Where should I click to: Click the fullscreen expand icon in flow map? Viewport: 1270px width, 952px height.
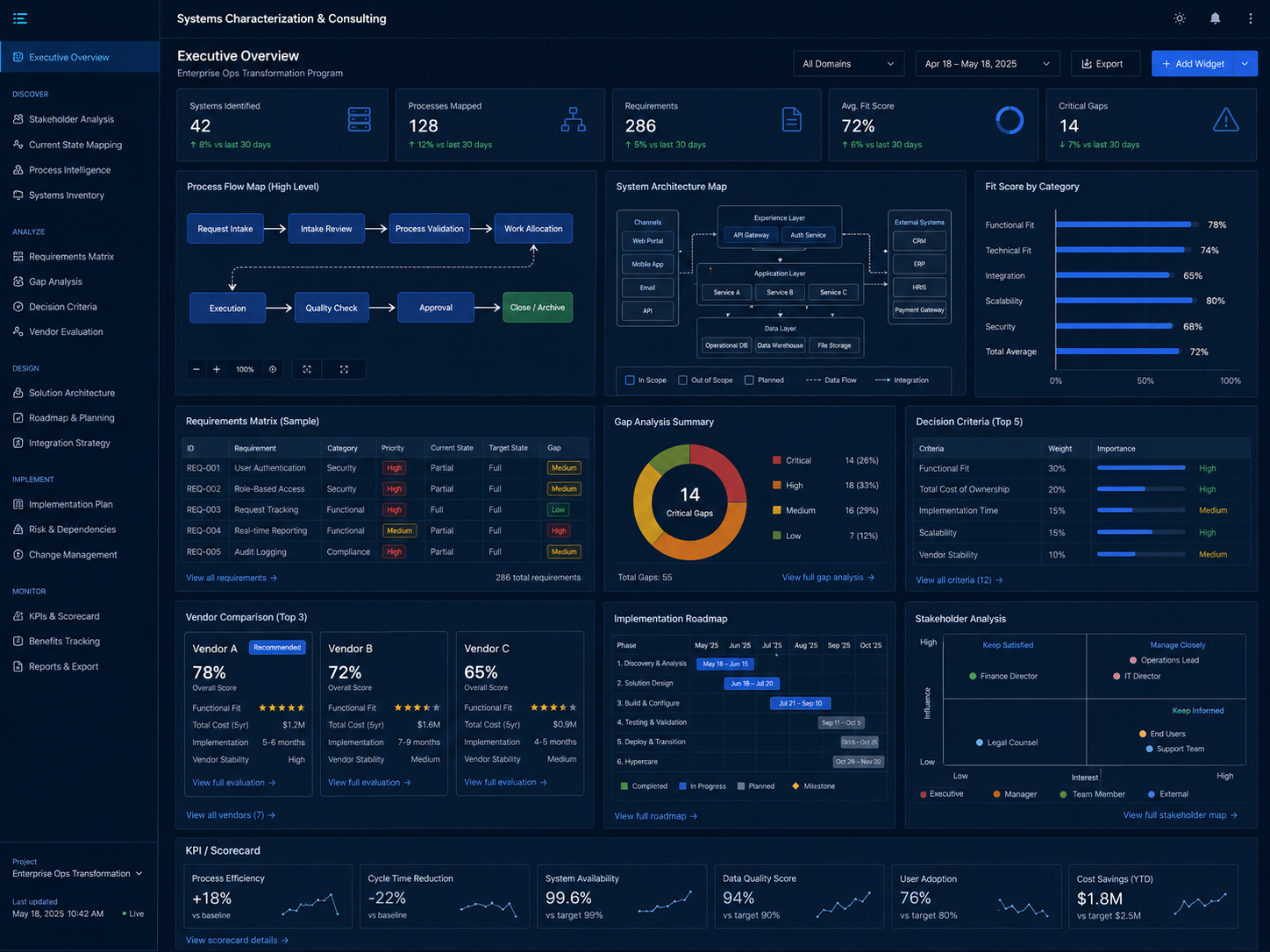pyautogui.click(x=344, y=369)
